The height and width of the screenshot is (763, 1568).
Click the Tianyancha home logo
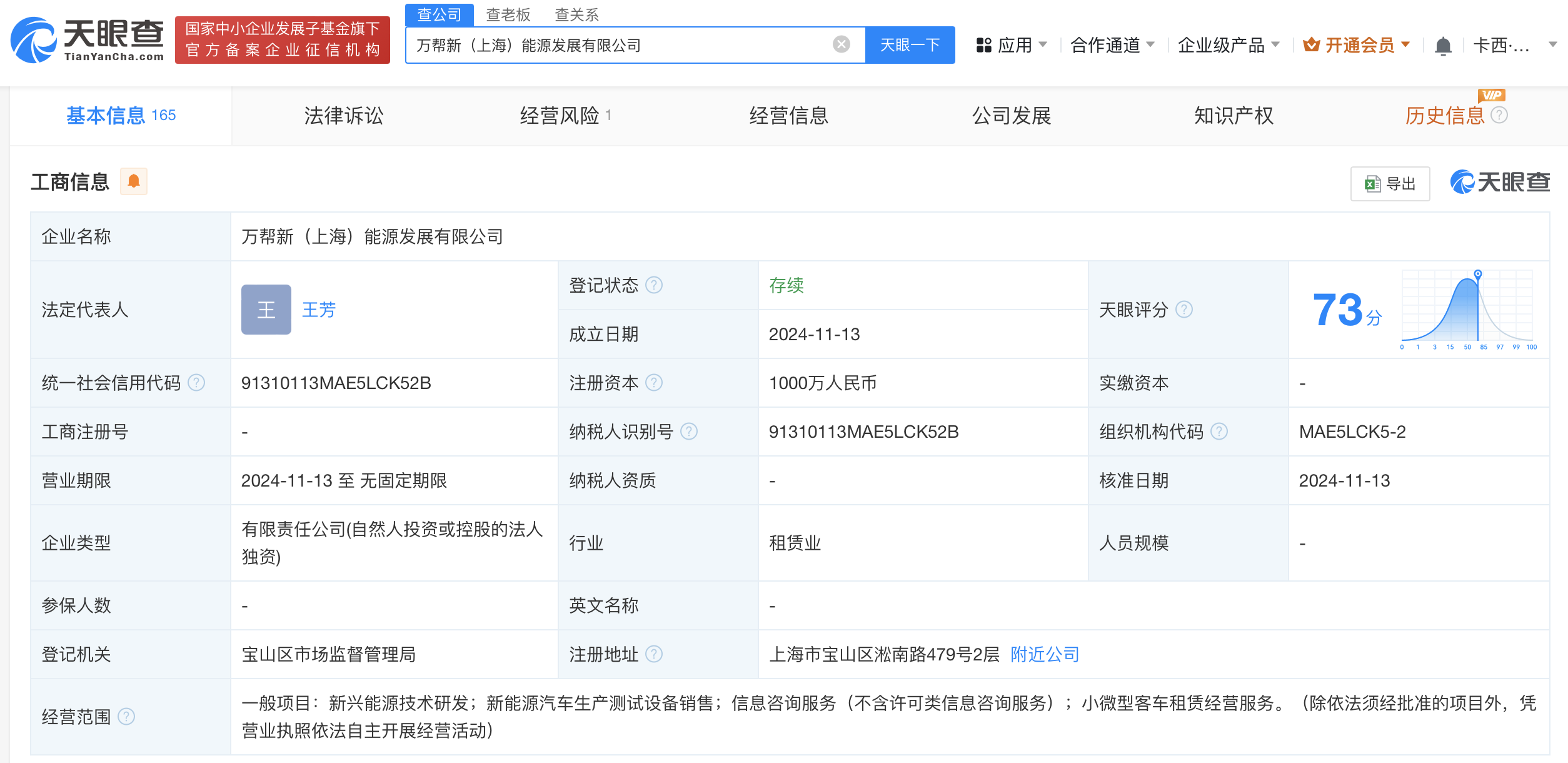tap(88, 40)
